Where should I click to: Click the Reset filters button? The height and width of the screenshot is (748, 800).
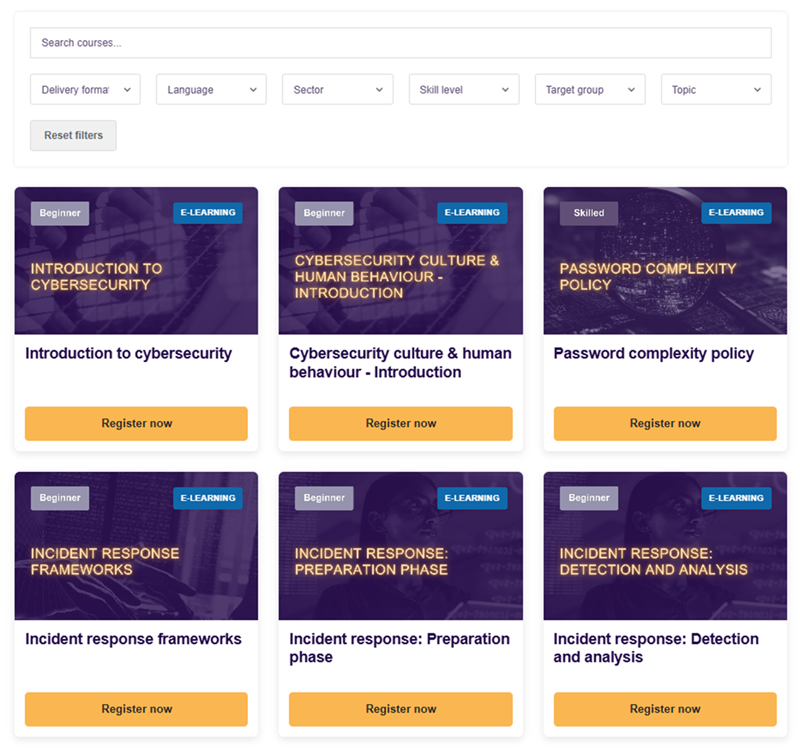tap(73, 135)
